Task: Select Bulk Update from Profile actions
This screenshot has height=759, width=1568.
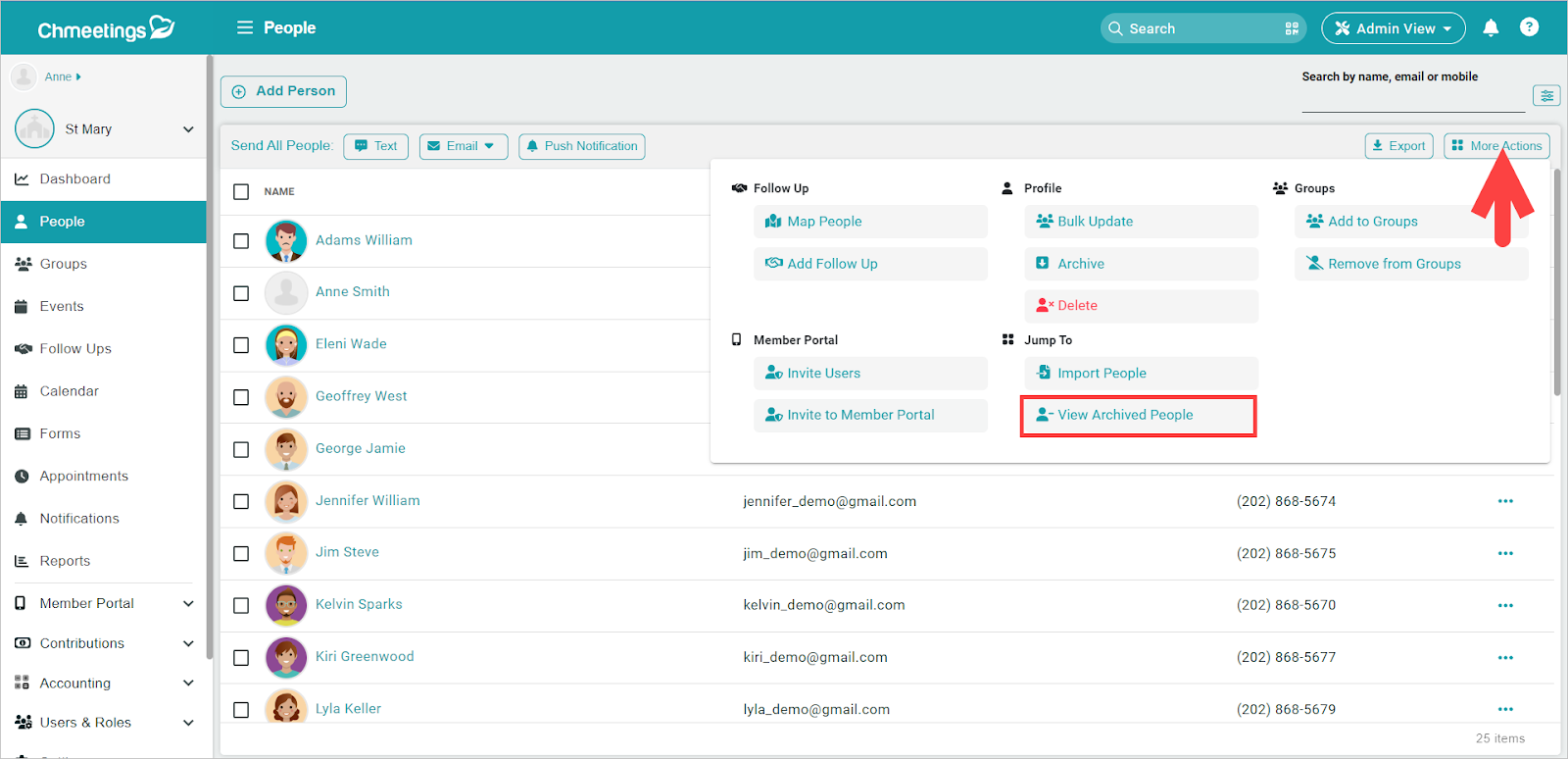Action: 1142,222
